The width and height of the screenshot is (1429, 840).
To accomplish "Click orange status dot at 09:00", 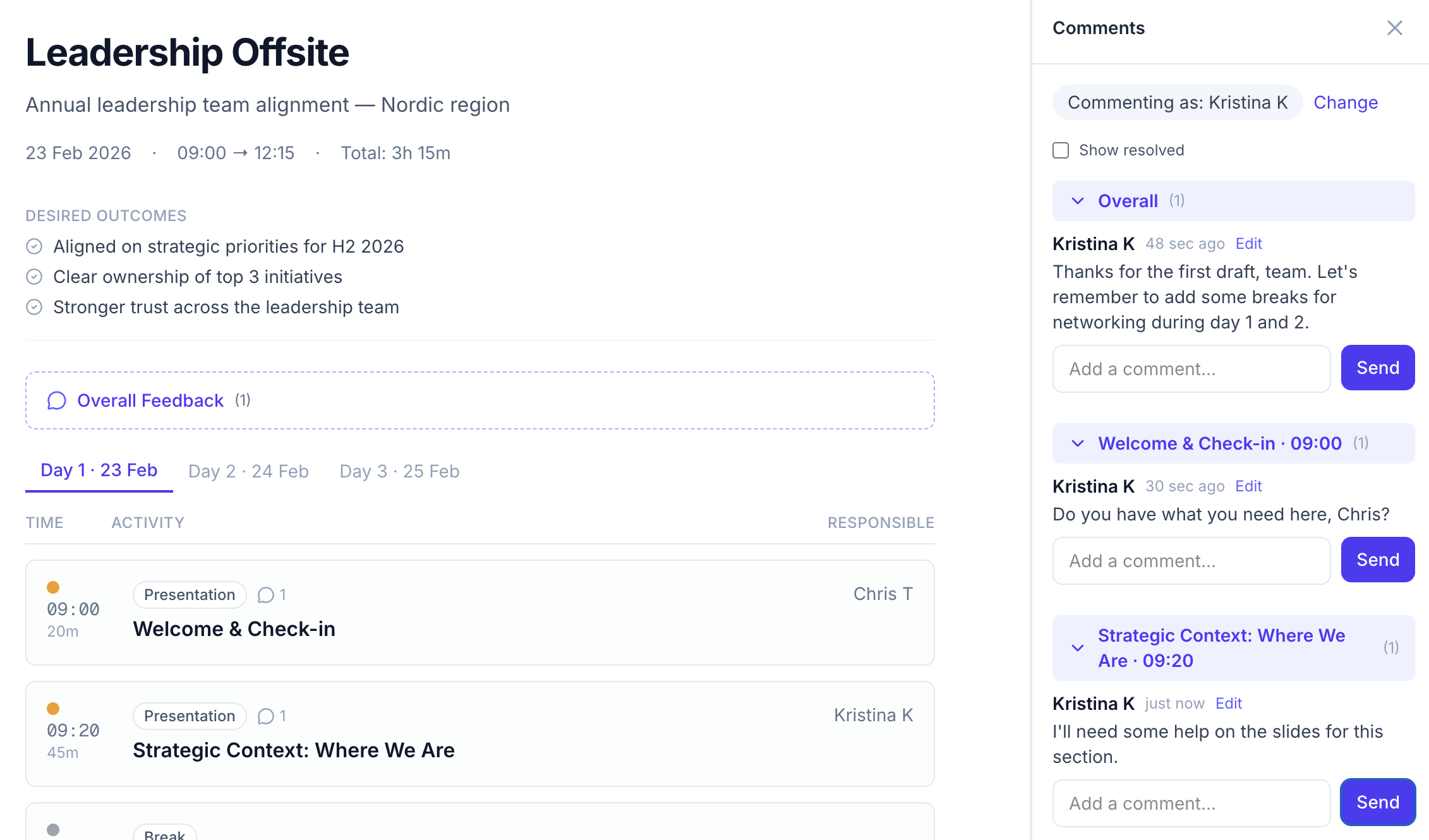I will 53,587.
